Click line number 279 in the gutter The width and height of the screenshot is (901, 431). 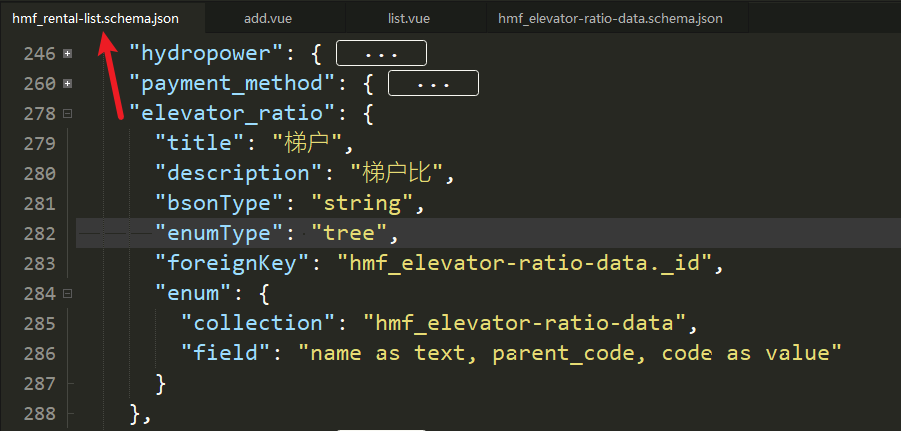tap(40, 143)
